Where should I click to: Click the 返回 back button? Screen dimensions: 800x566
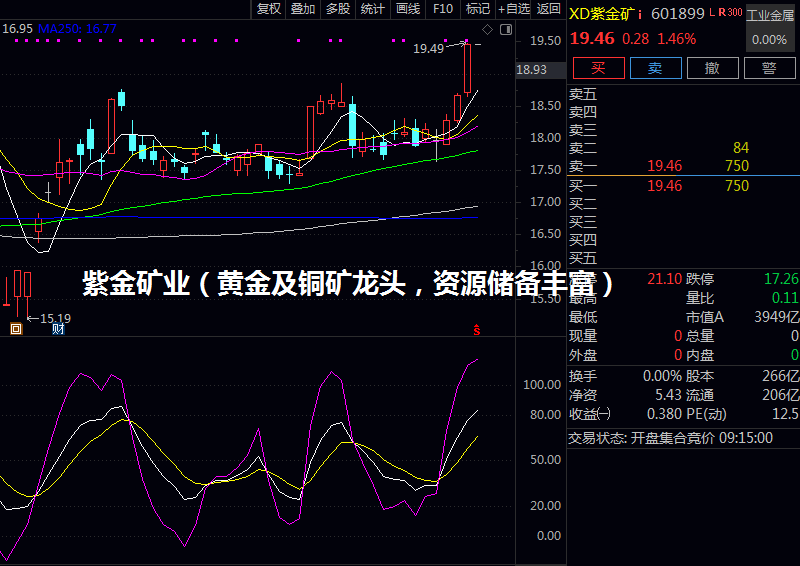[x=548, y=9]
